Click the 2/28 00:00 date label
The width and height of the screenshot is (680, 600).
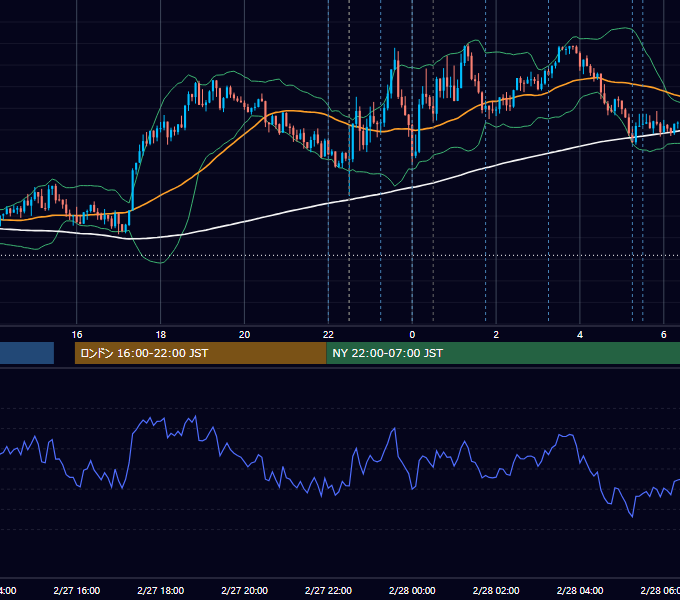412,590
